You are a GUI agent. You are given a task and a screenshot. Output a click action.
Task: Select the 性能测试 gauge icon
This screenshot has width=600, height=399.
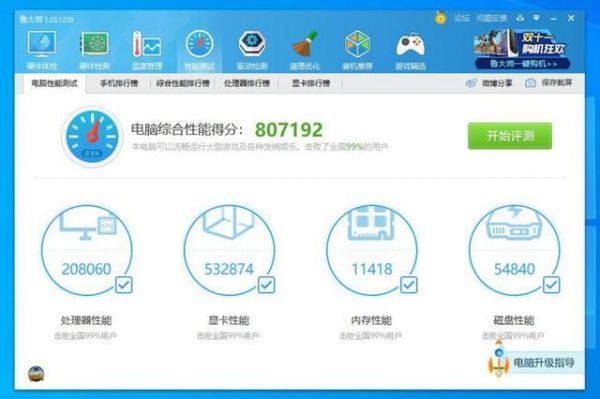[x=199, y=44]
